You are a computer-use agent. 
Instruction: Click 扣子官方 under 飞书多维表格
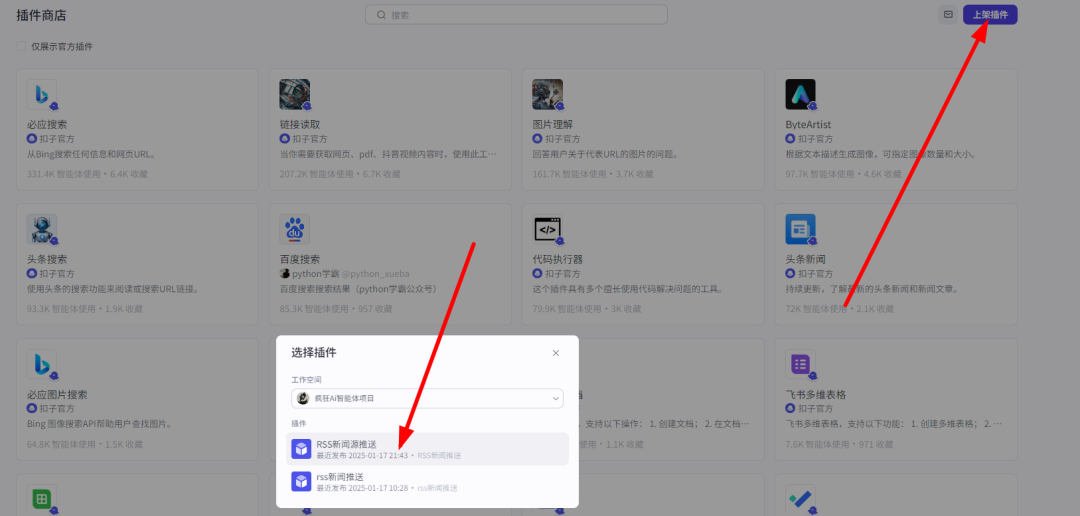pyautogui.click(x=815, y=409)
